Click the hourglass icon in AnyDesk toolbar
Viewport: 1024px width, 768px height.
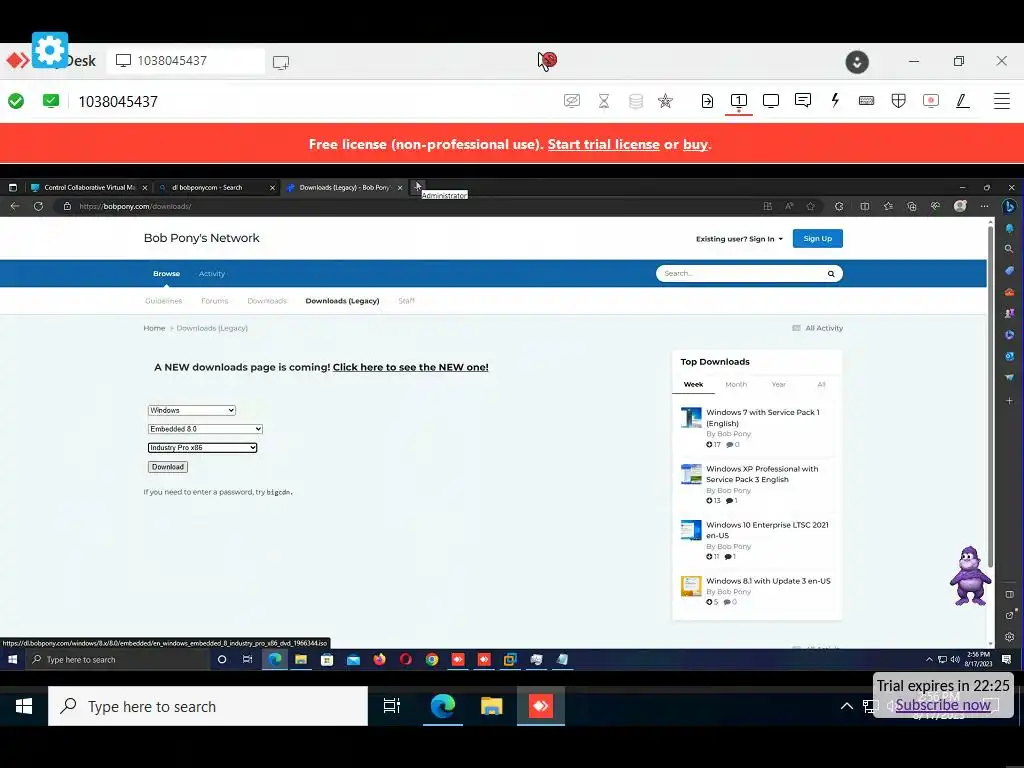click(603, 101)
